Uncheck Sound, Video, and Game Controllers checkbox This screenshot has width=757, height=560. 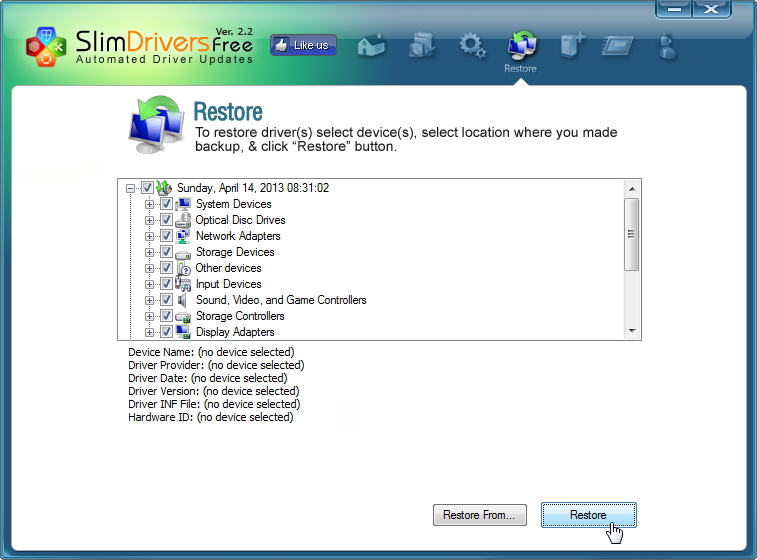point(166,300)
